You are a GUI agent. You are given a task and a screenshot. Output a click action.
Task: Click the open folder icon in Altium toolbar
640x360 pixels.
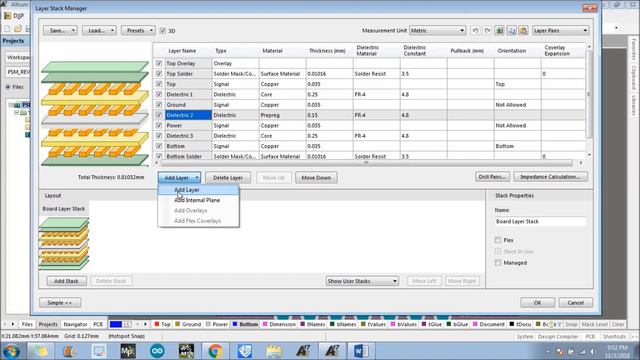[18, 29]
